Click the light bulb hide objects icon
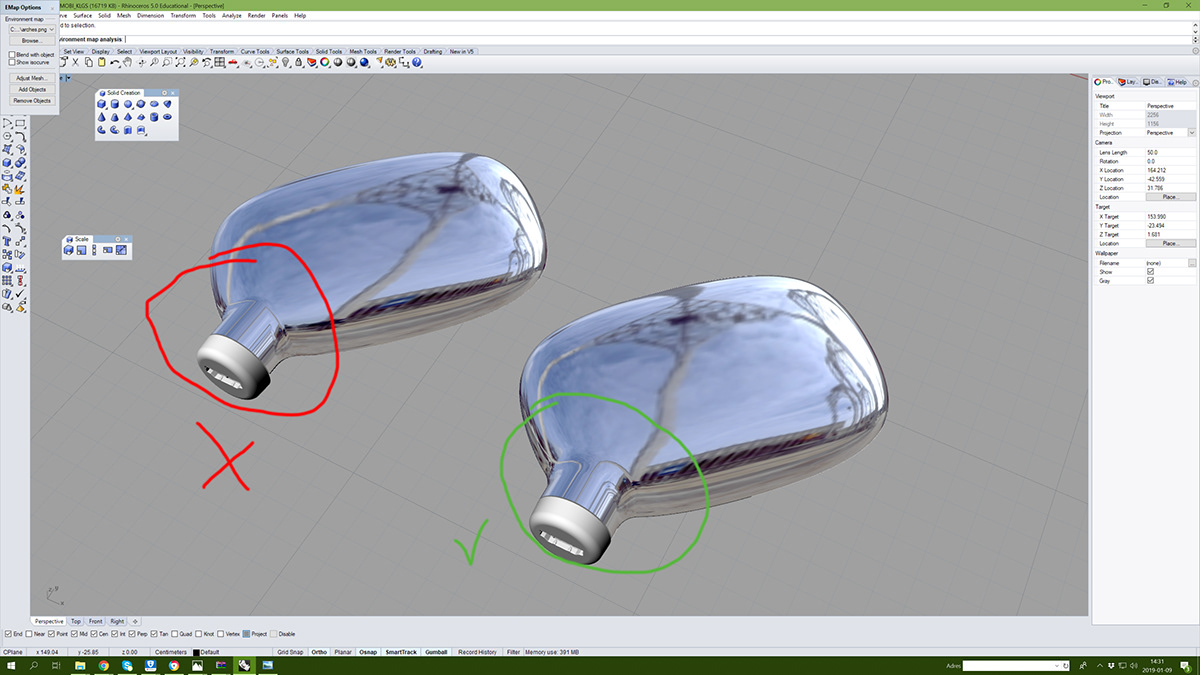Viewport: 1200px width, 675px height. click(285, 62)
